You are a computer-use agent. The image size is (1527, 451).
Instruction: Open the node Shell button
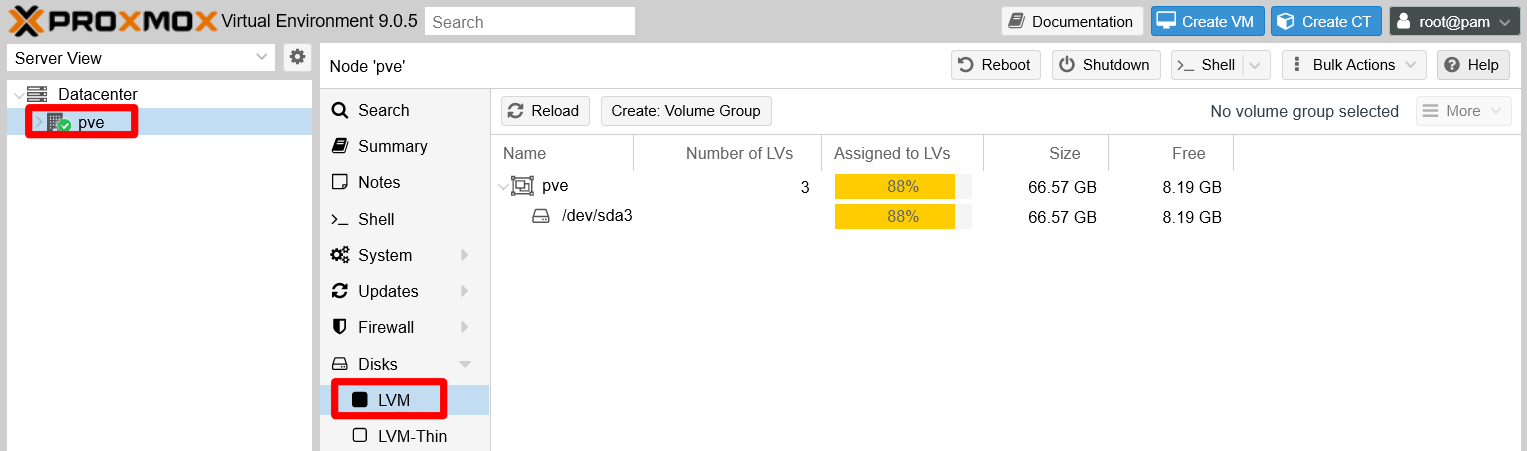click(1207, 65)
